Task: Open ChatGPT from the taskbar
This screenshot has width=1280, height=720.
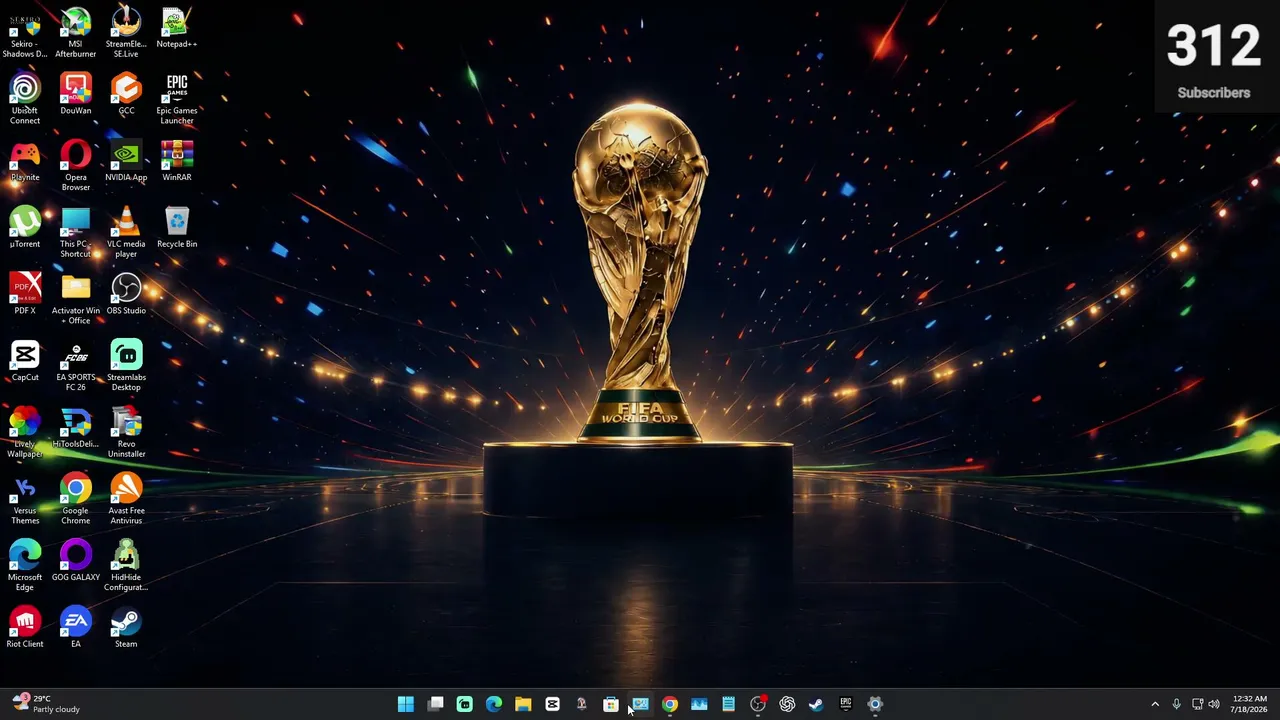Action: 787,704
